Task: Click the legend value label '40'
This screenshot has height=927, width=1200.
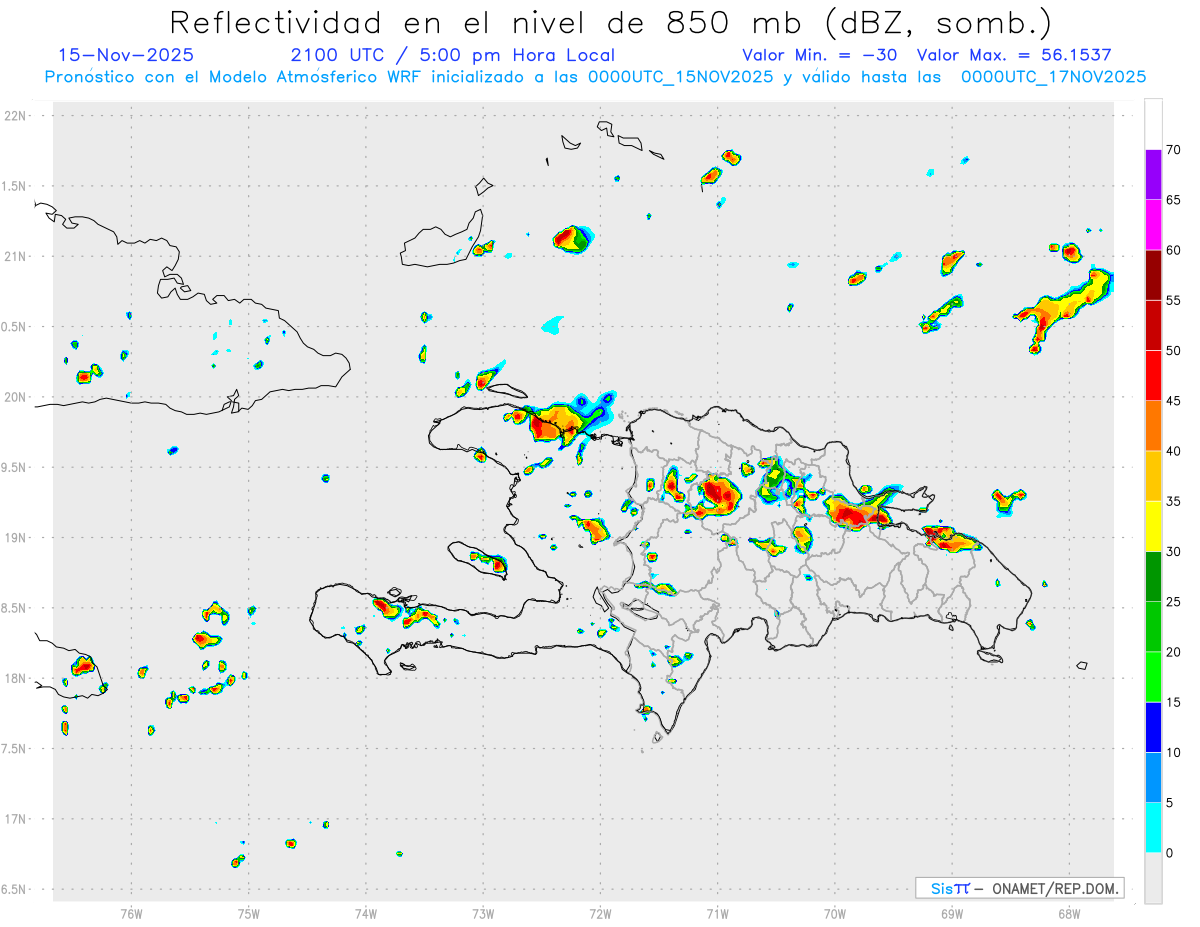Action: pos(1173,451)
